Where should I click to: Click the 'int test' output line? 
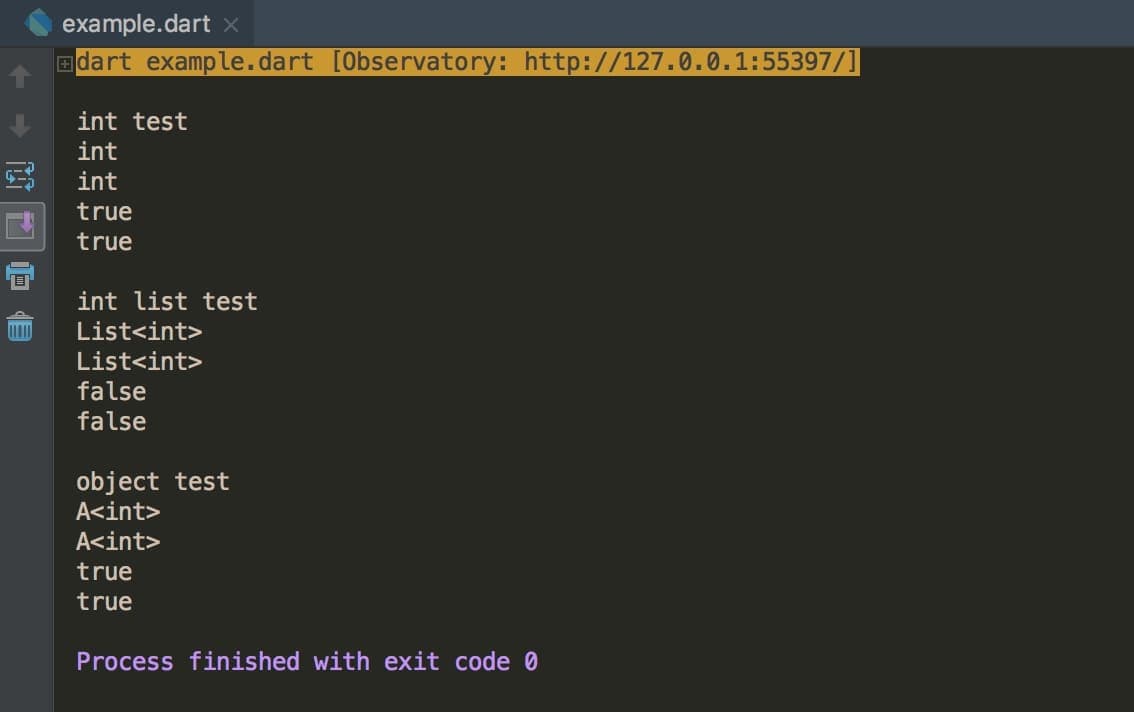[x=132, y=122]
